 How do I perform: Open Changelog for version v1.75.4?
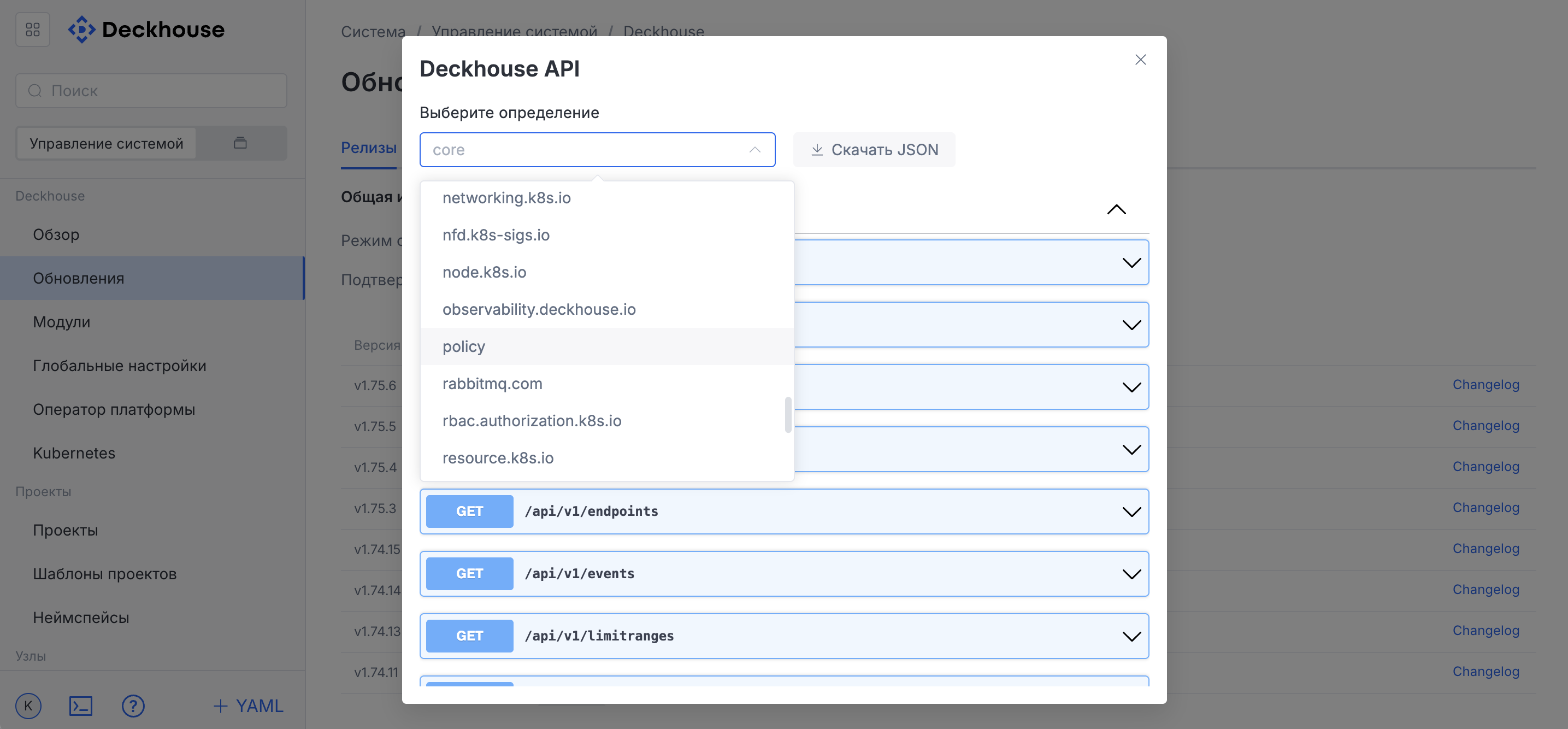pyautogui.click(x=1486, y=467)
